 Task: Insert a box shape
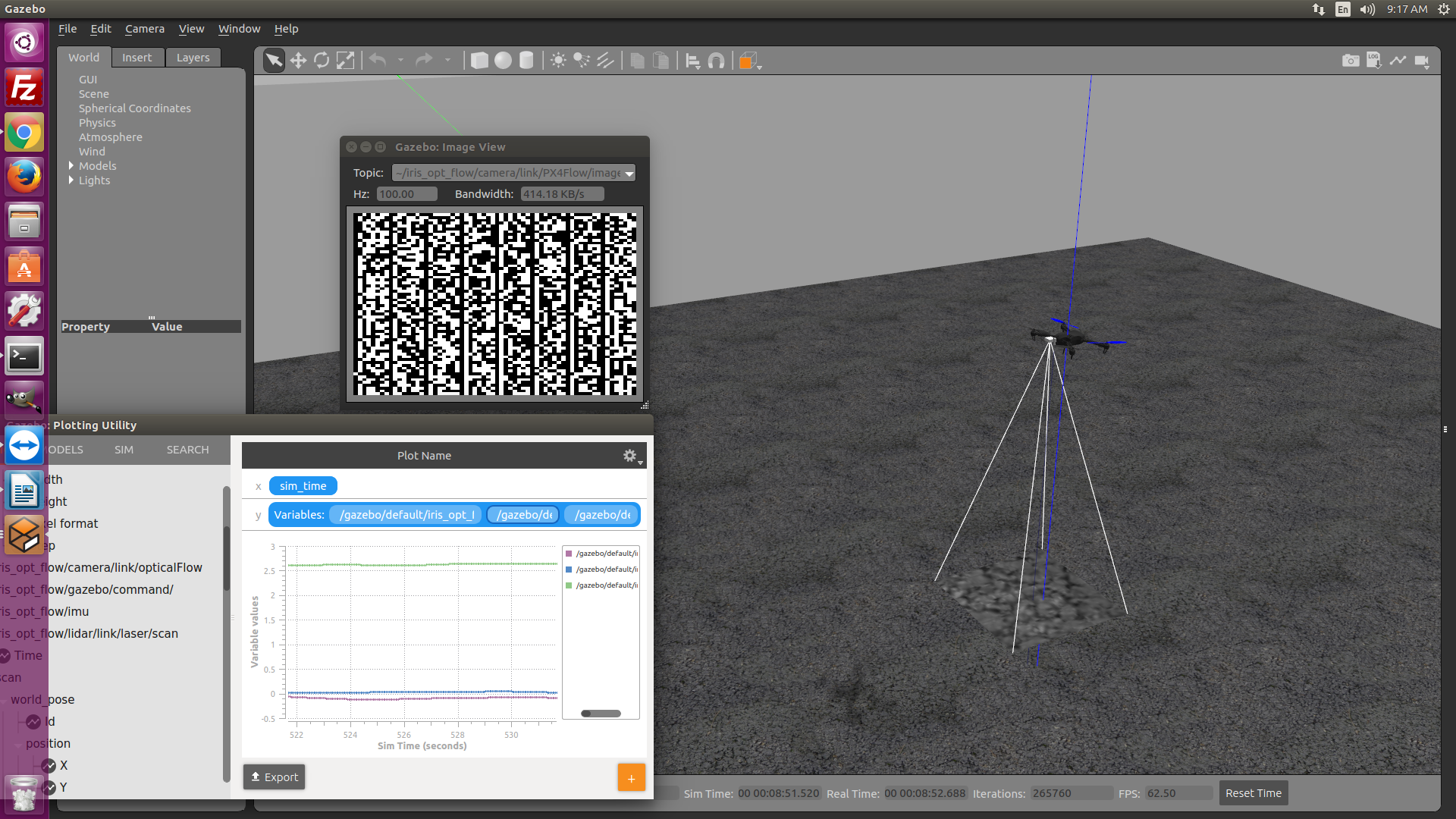(479, 61)
